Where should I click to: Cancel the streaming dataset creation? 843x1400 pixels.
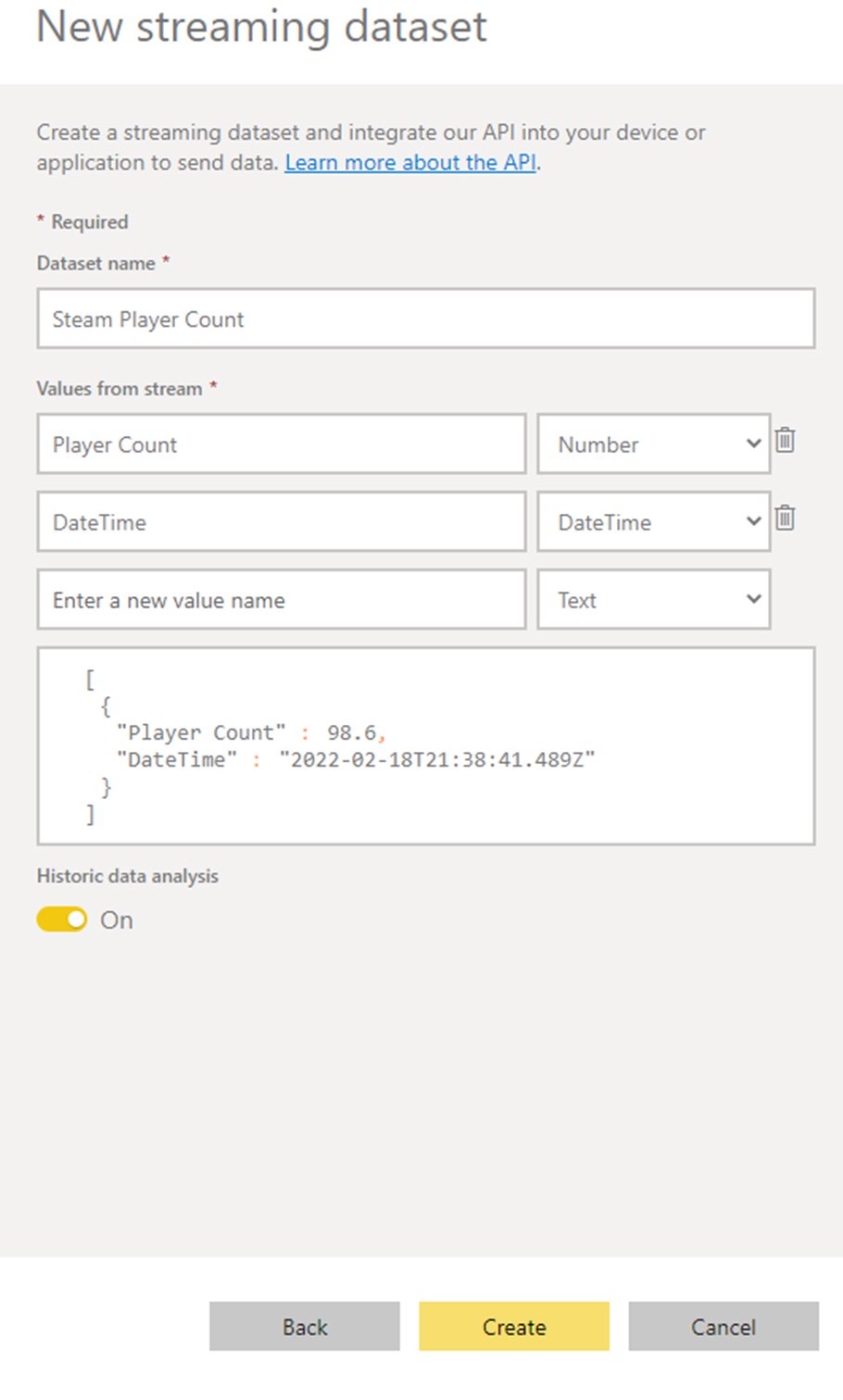click(723, 1327)
